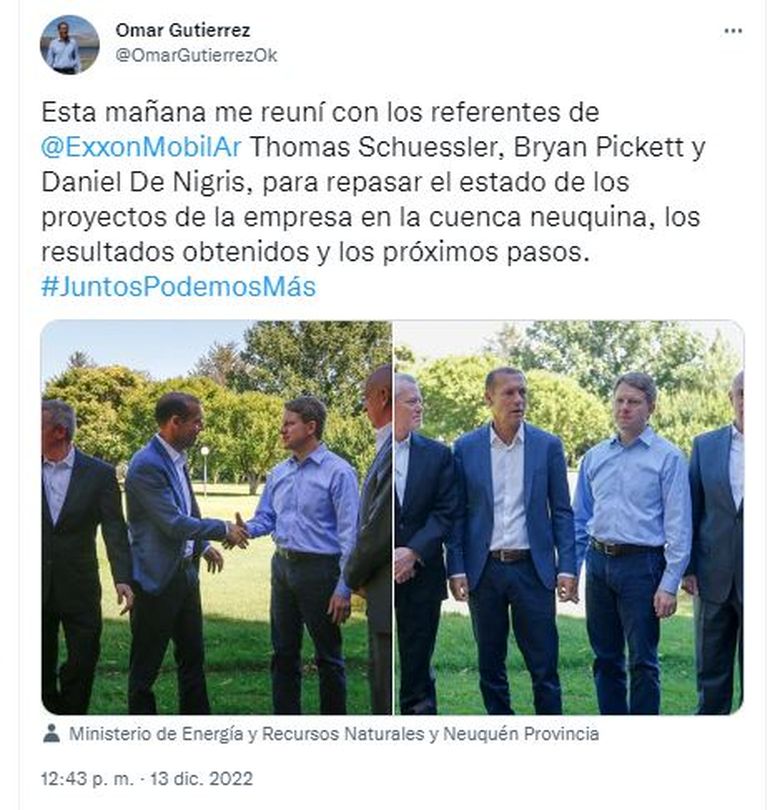The image size is (770, 810).
Task: Click the tweet body text paragraph
Action: click(373, 199)
